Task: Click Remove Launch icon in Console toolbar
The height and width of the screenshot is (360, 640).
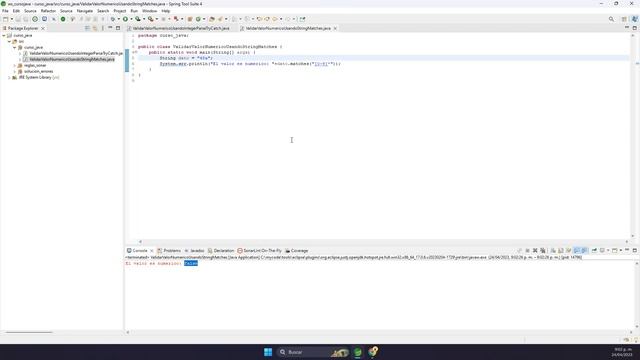Action: [535, 251]
